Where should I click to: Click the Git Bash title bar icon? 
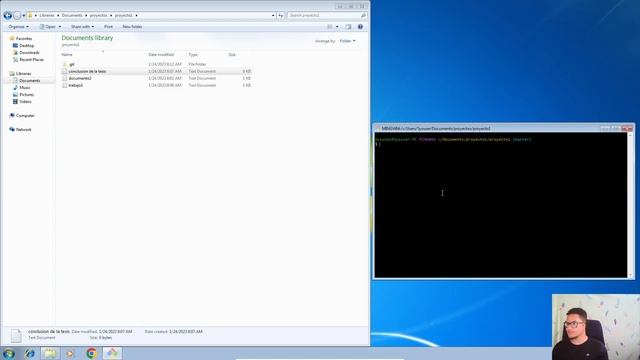click(378, 128)
